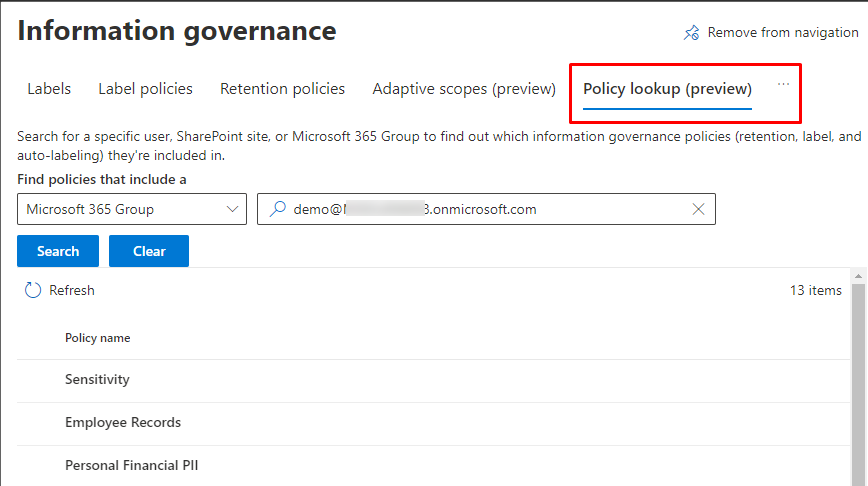Open the Personal Financial PII policy

click(131, 465)
